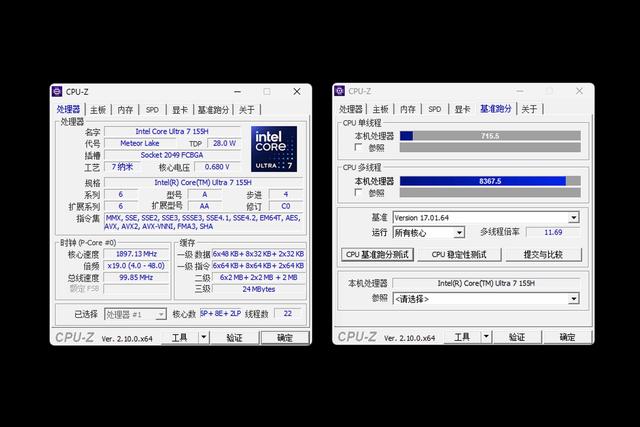Enable 参照 checkbox under CPU 单线程

click(x=358, y=147)
